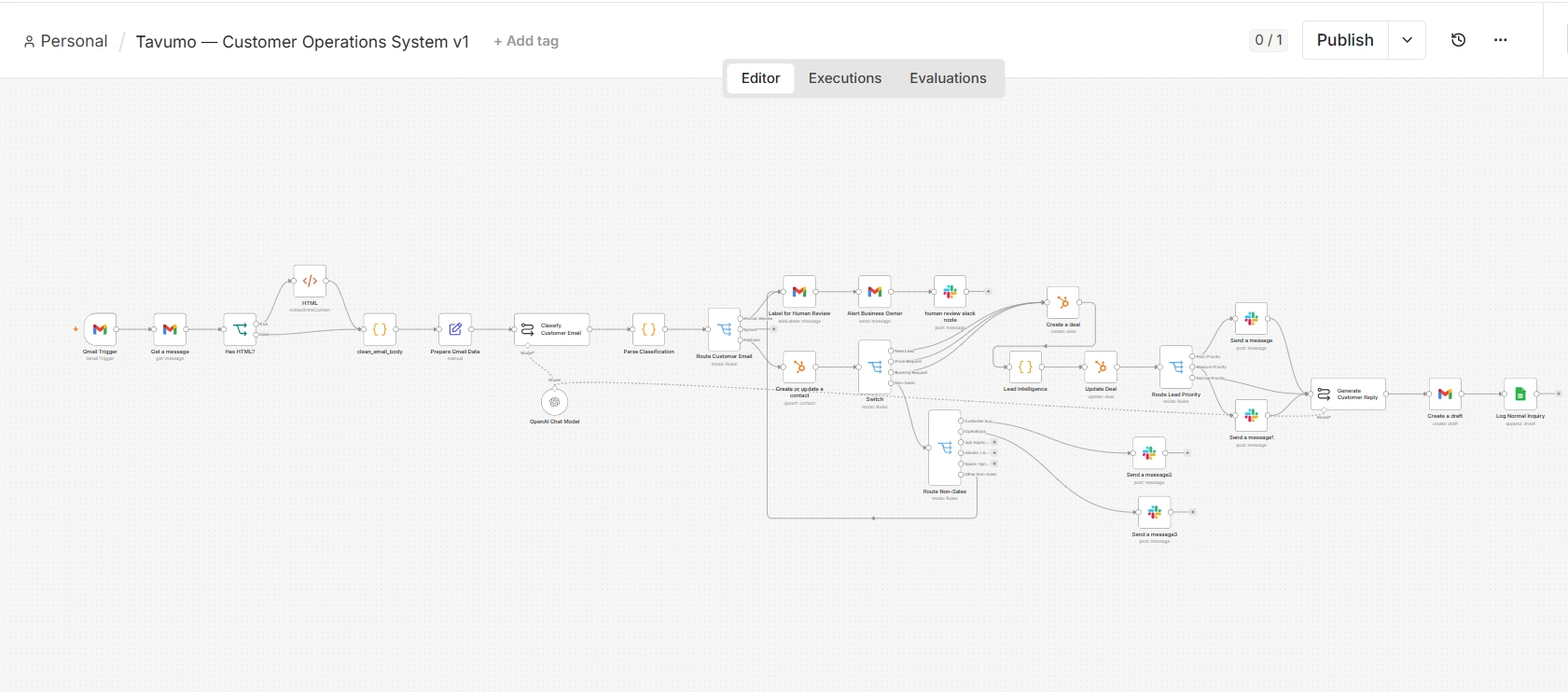Add node after Send a message3 output

click(1193, 512)
